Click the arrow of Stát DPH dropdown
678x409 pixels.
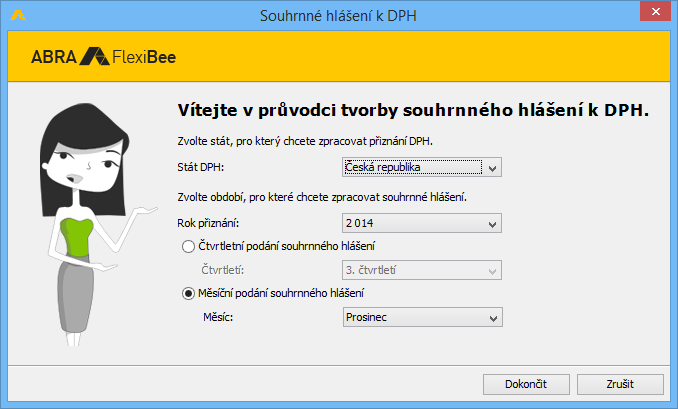point(492,168)
